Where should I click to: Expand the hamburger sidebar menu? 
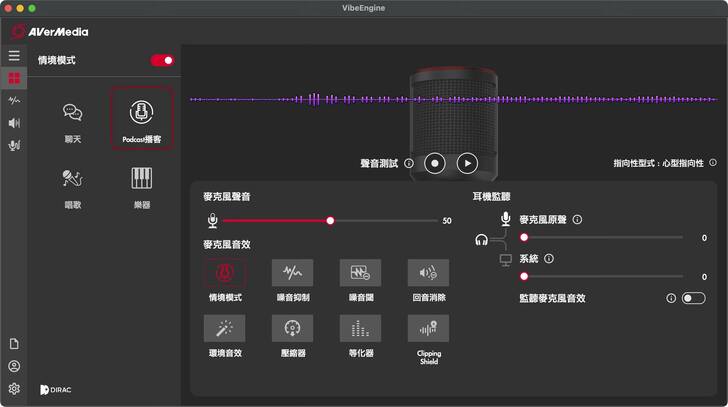14,56
